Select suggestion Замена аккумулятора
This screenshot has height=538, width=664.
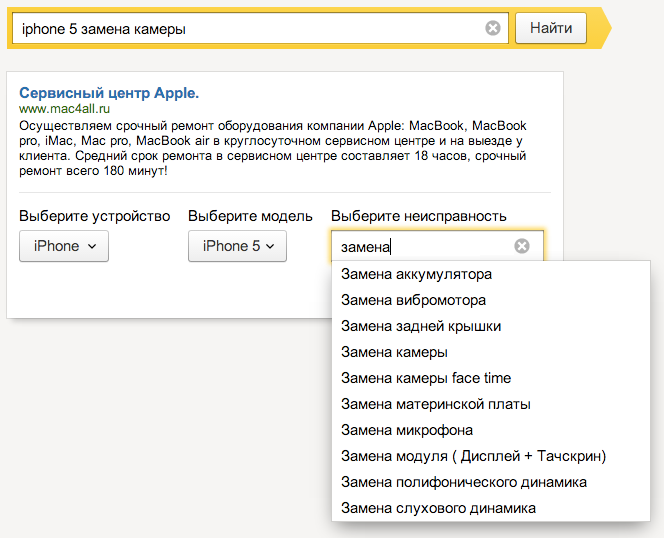[491, 274]
